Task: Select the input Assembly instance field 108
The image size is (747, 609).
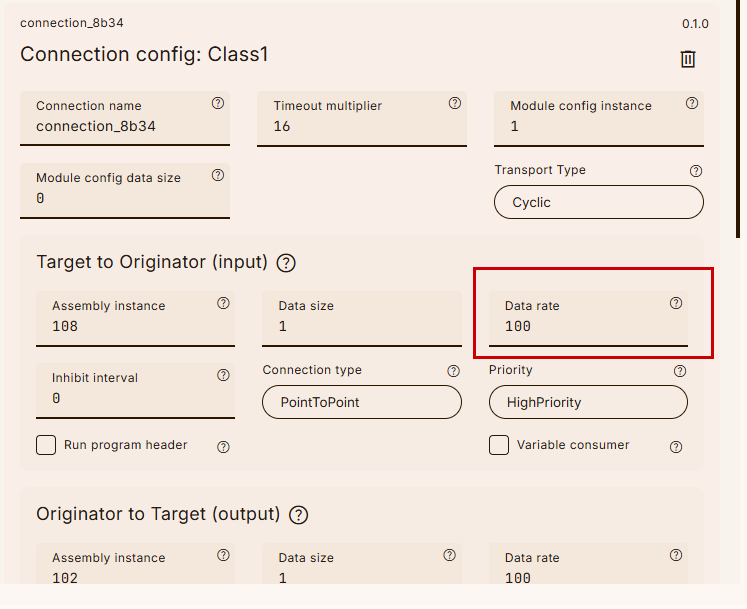Action: (135, 327)
